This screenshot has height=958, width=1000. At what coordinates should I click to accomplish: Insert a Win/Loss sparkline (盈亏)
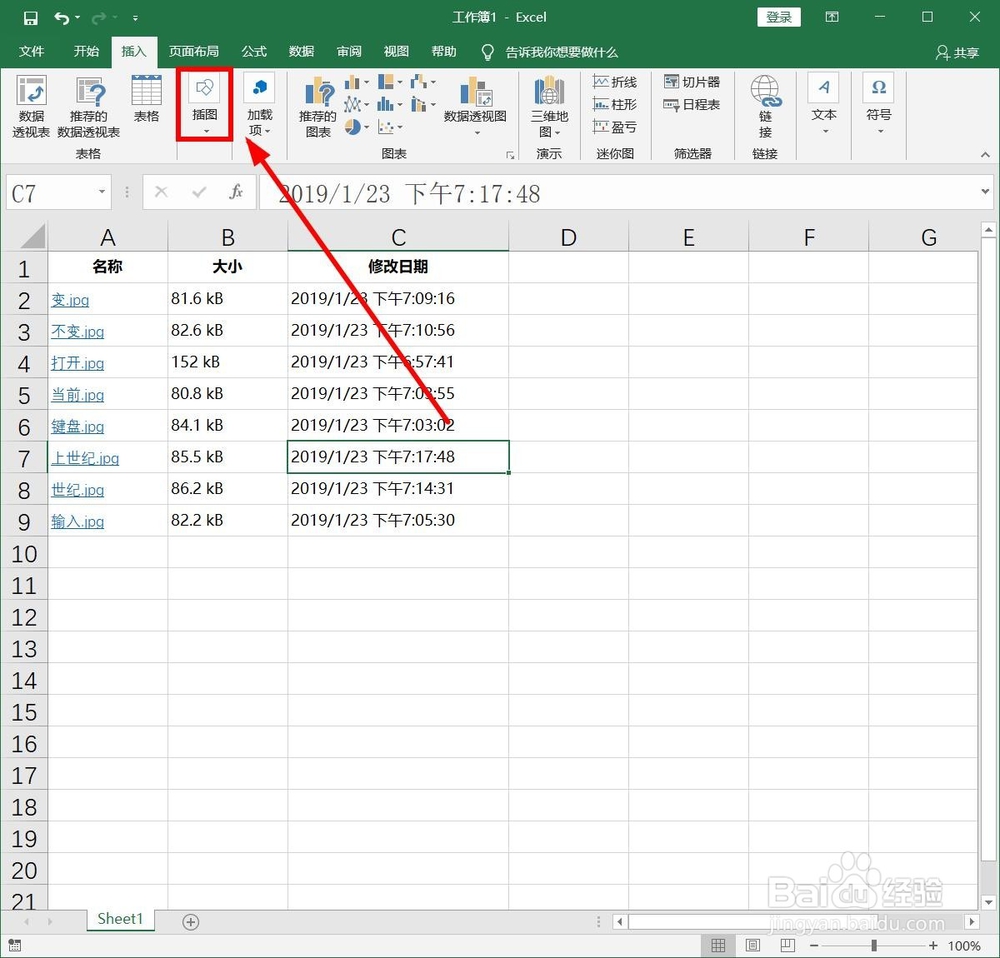(614, 127)
